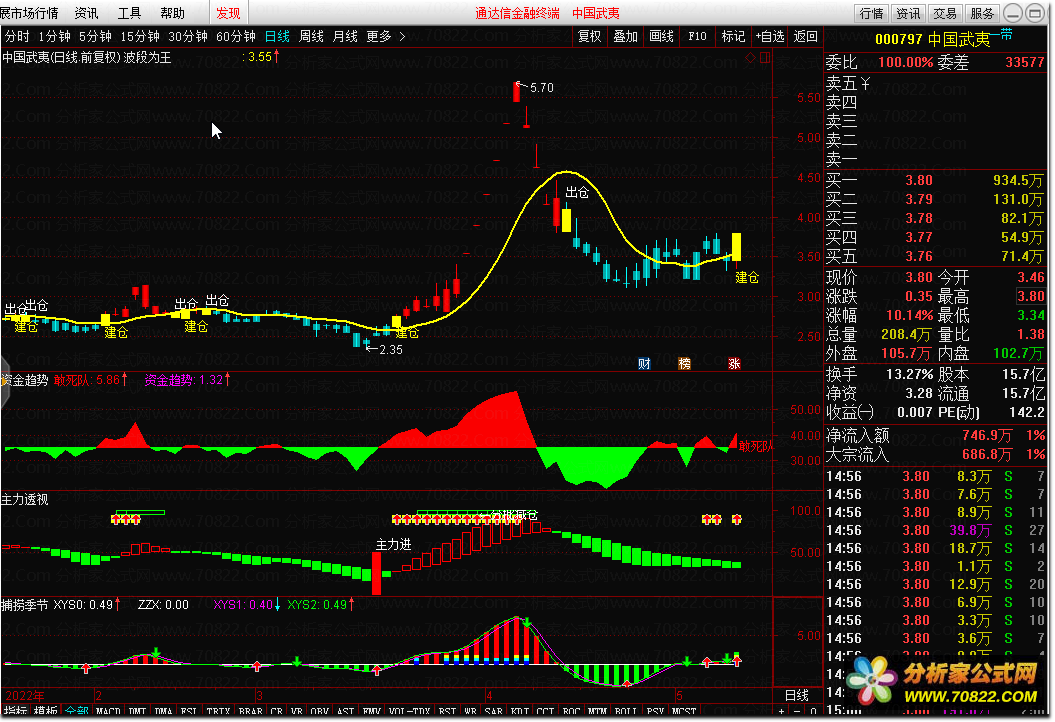Image resolution: width=1055 pixels, height=722 pixels.
Task: Open the 复权 adjustment options
Action: [x=589, y=36]
